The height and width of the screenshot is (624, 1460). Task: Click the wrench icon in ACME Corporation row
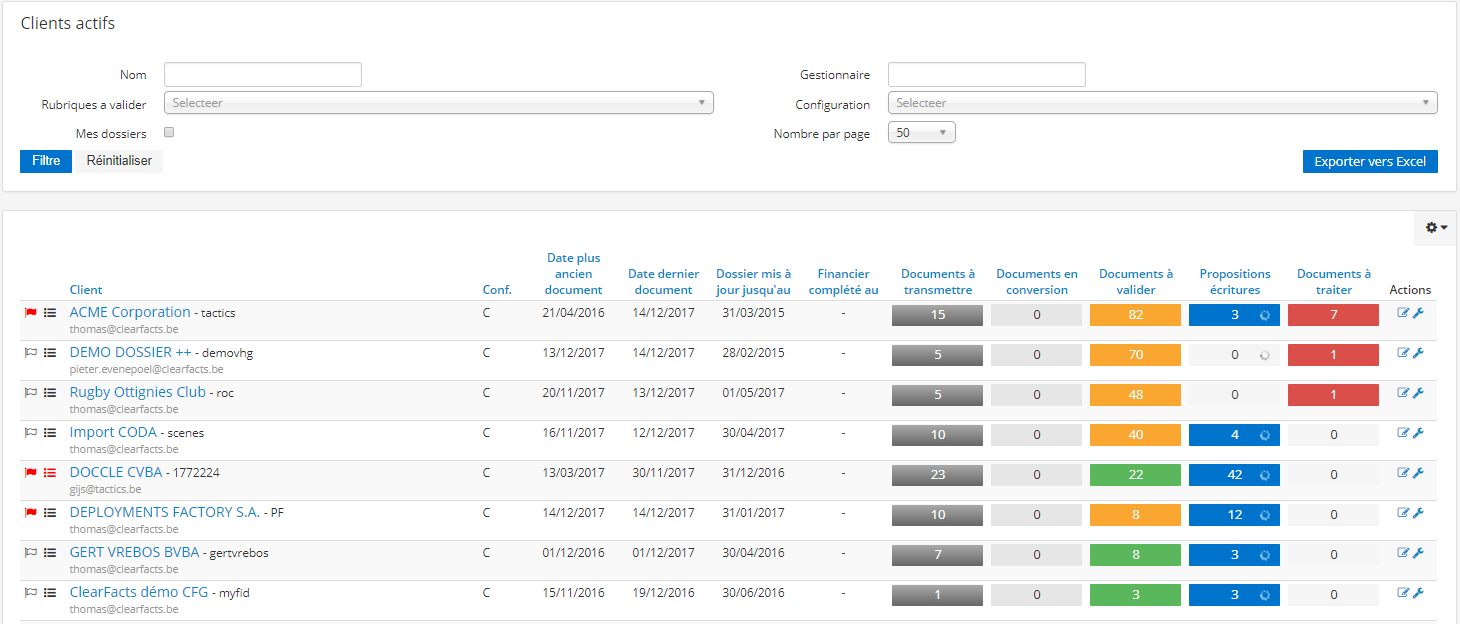pyautogui.click(x=1418, y=313)
